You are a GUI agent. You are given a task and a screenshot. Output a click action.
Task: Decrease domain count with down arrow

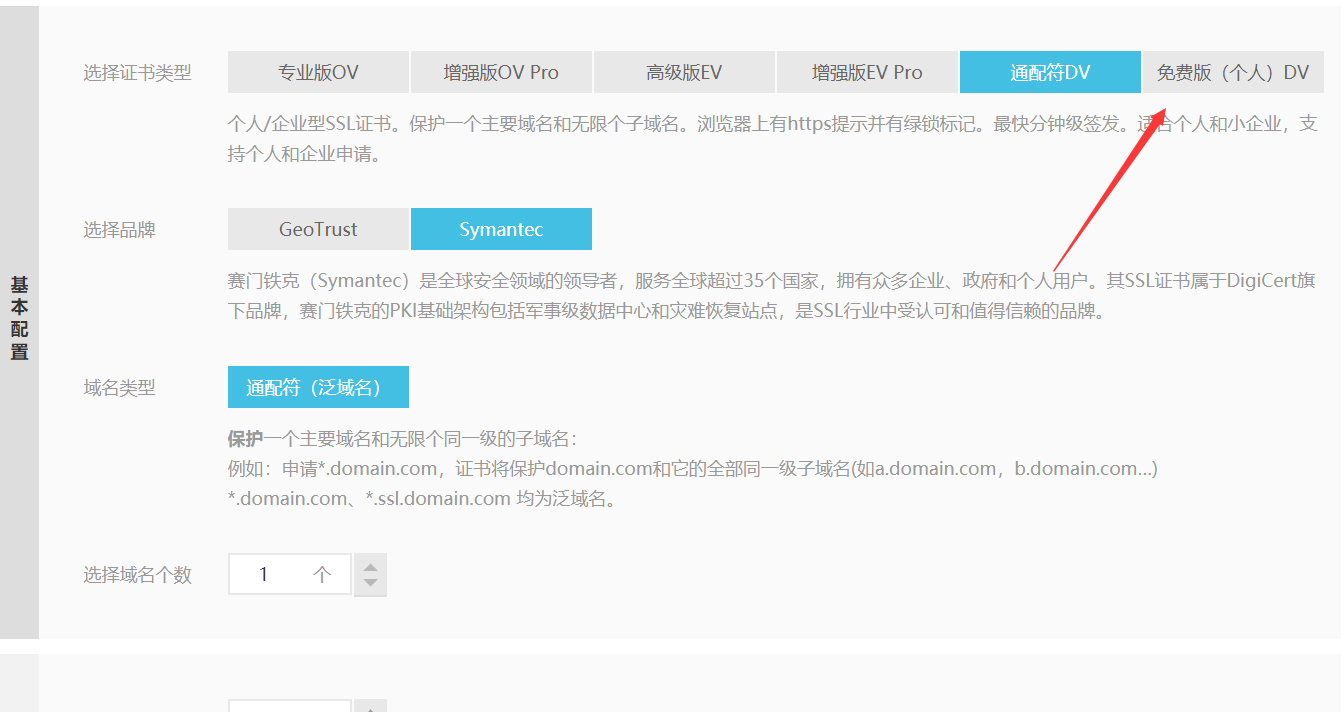pos(370,584)
